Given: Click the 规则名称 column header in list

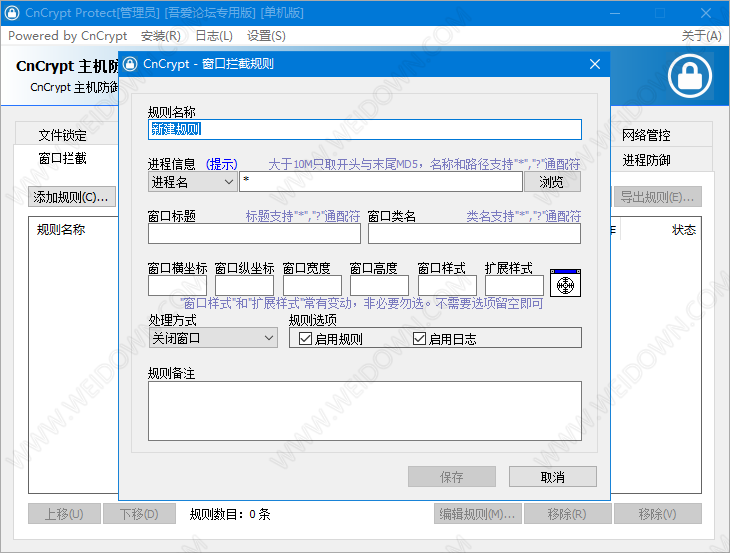Looking at the screenshot, I should (x=61, y=229).
